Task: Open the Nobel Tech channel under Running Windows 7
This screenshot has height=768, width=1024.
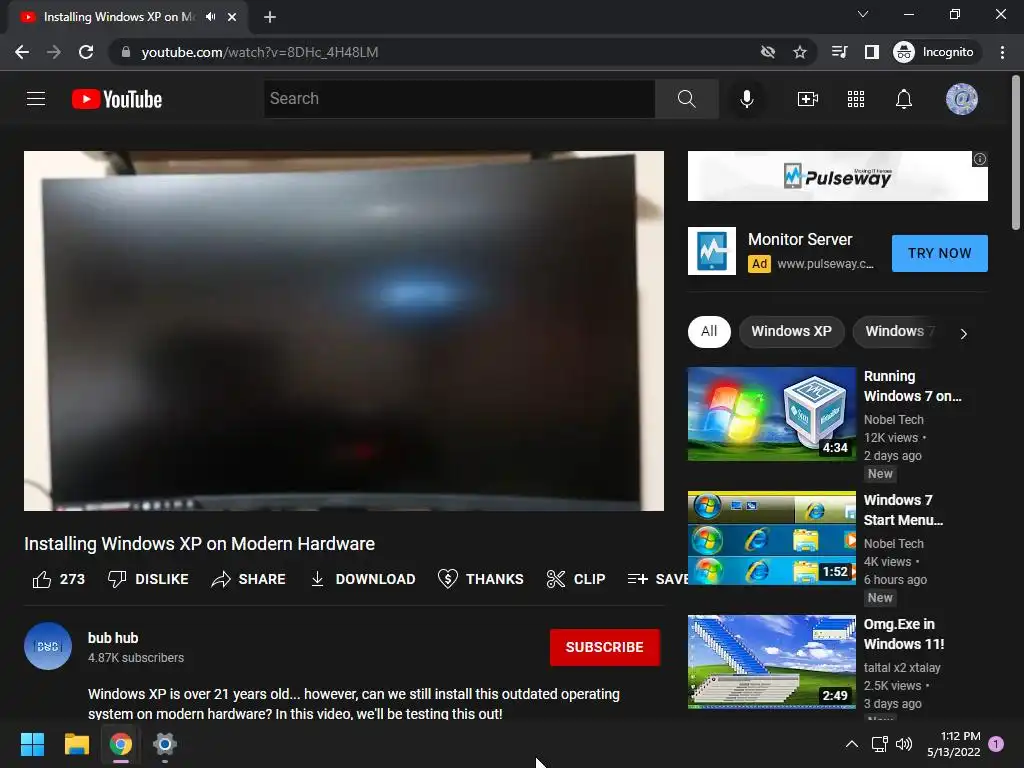Action: [893, 420]
